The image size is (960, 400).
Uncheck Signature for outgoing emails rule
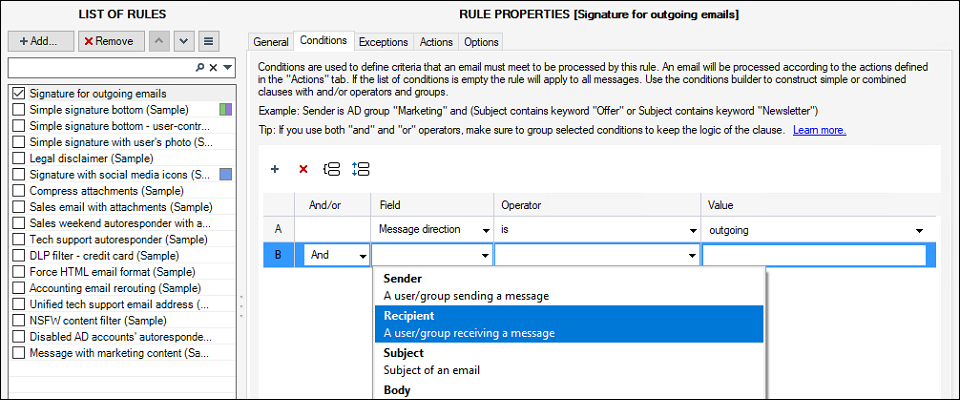18,94
